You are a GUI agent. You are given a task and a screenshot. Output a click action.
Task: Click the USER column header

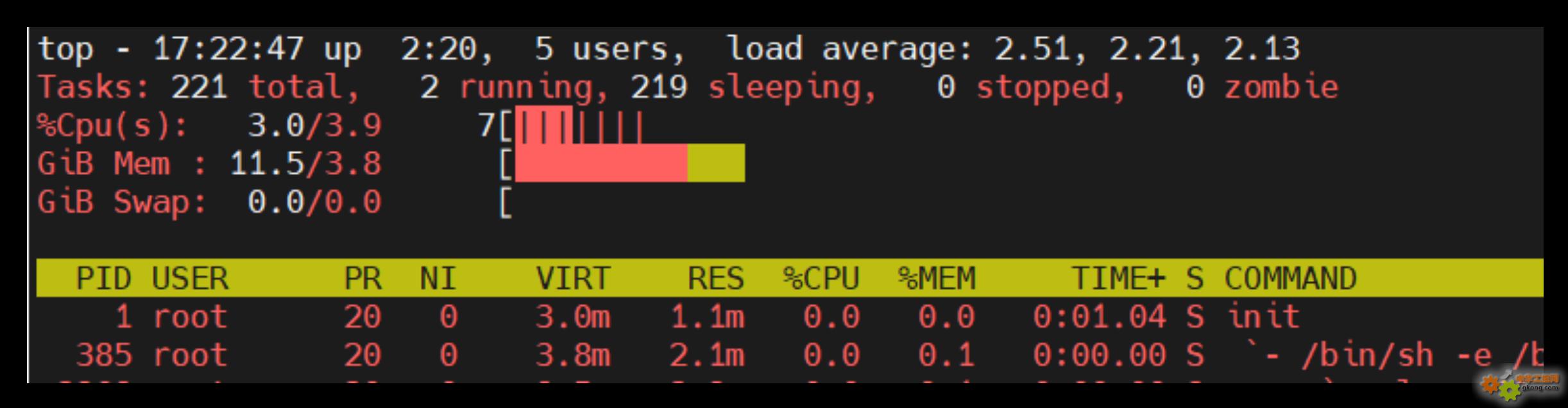[190, 279]
